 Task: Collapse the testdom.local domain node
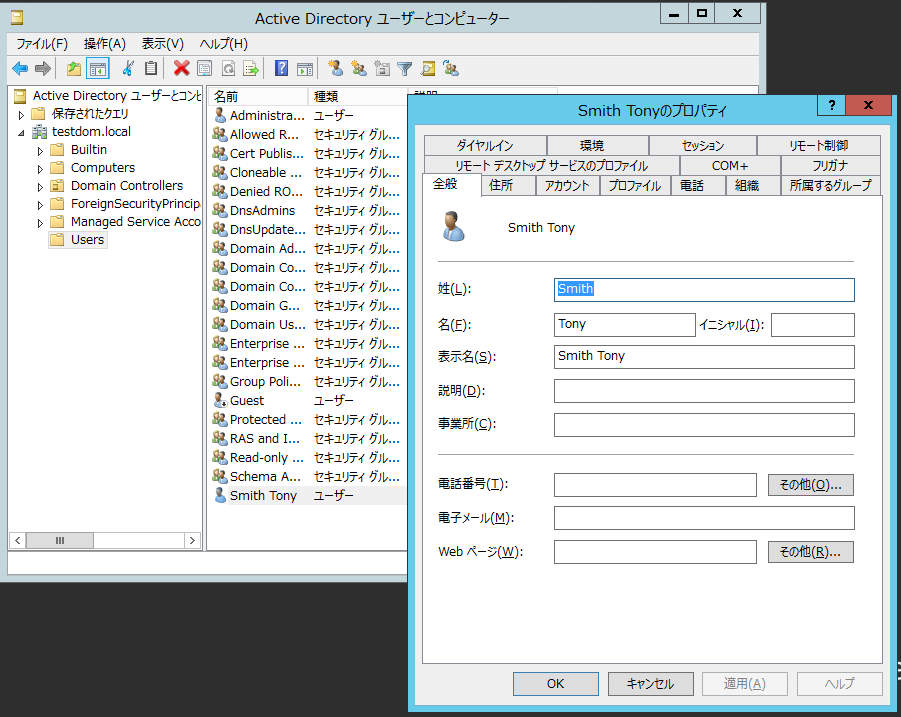pyautogui.click(x=21, y=133)
